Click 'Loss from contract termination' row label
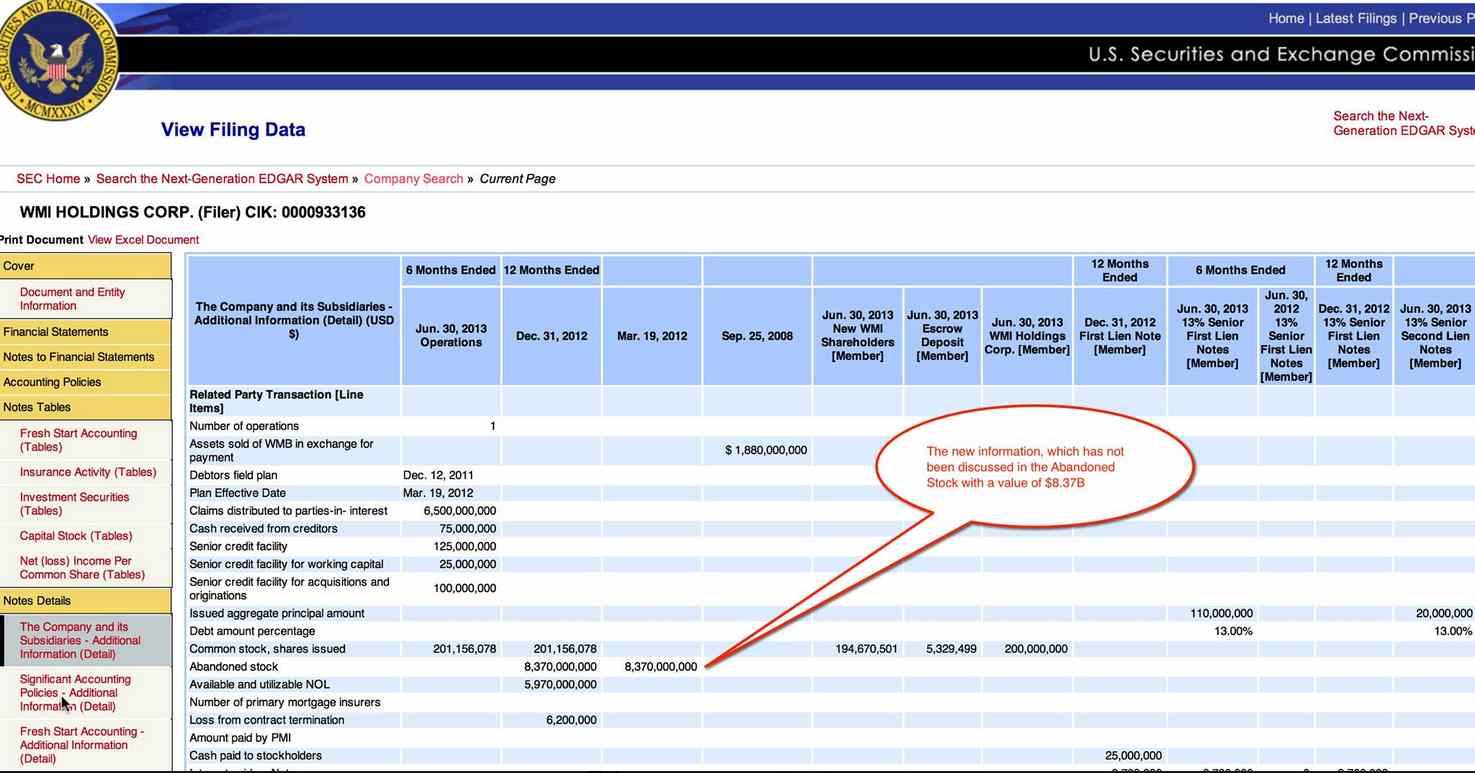Screen dimensions: 1475x773 267,720
